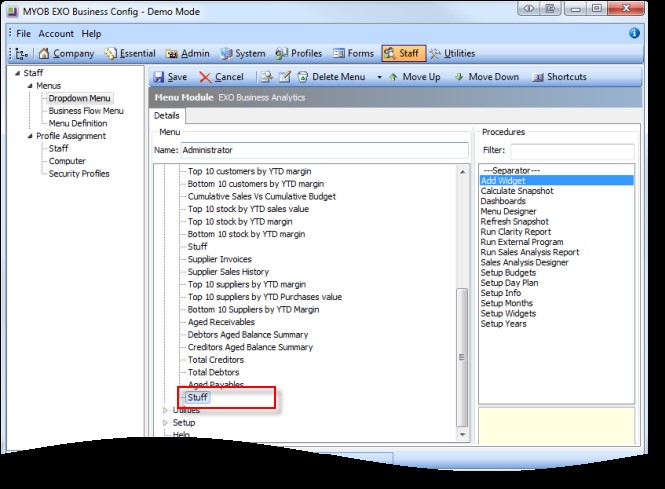Select Aged Receivables menu item
The height and width of the screenshot is (489, 665).
pos(221,322)
